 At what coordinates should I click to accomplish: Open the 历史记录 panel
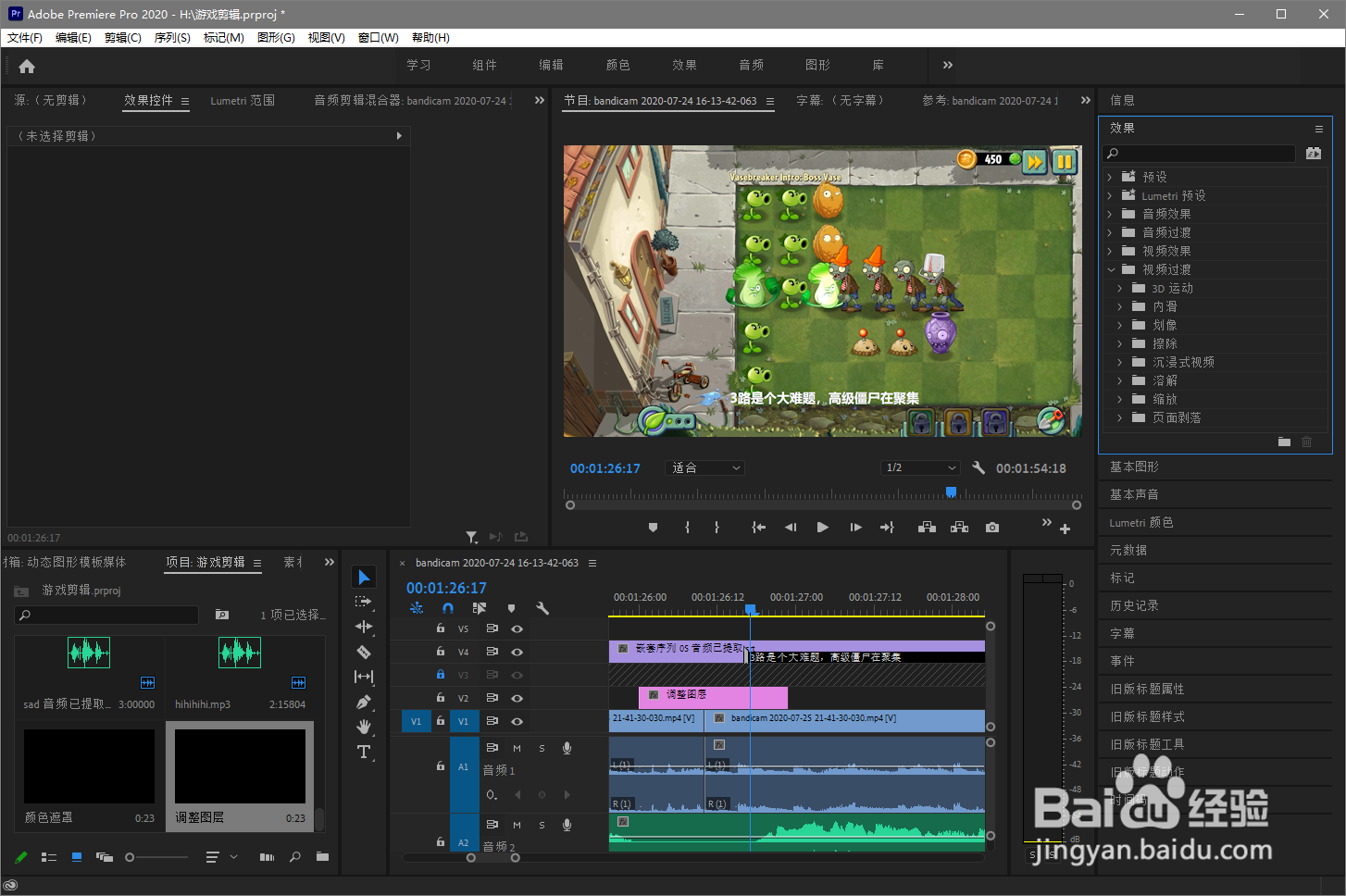tap(1135, 606)
